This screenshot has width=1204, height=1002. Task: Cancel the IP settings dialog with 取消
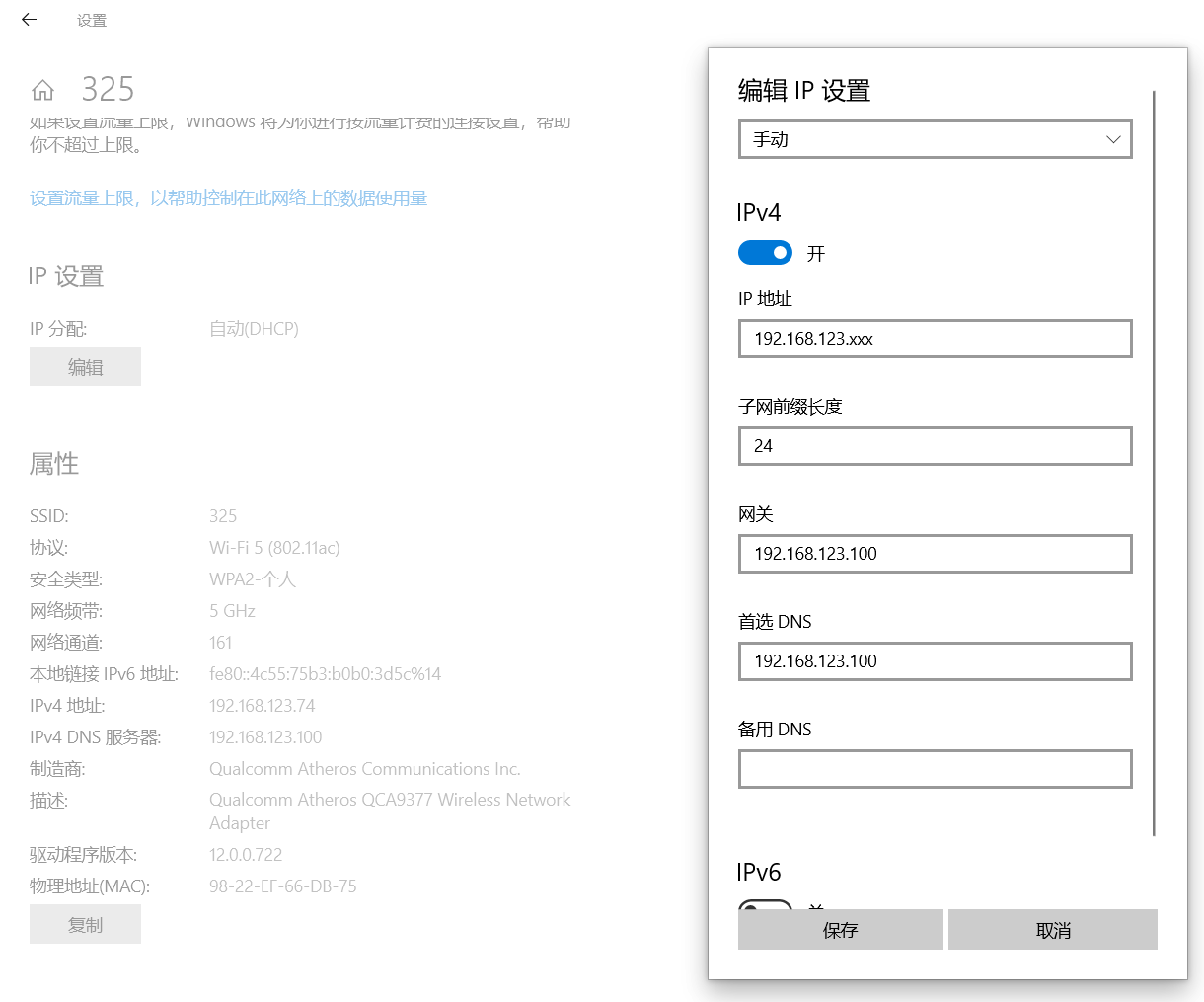pyautogui.click(x=1052, y=929)
